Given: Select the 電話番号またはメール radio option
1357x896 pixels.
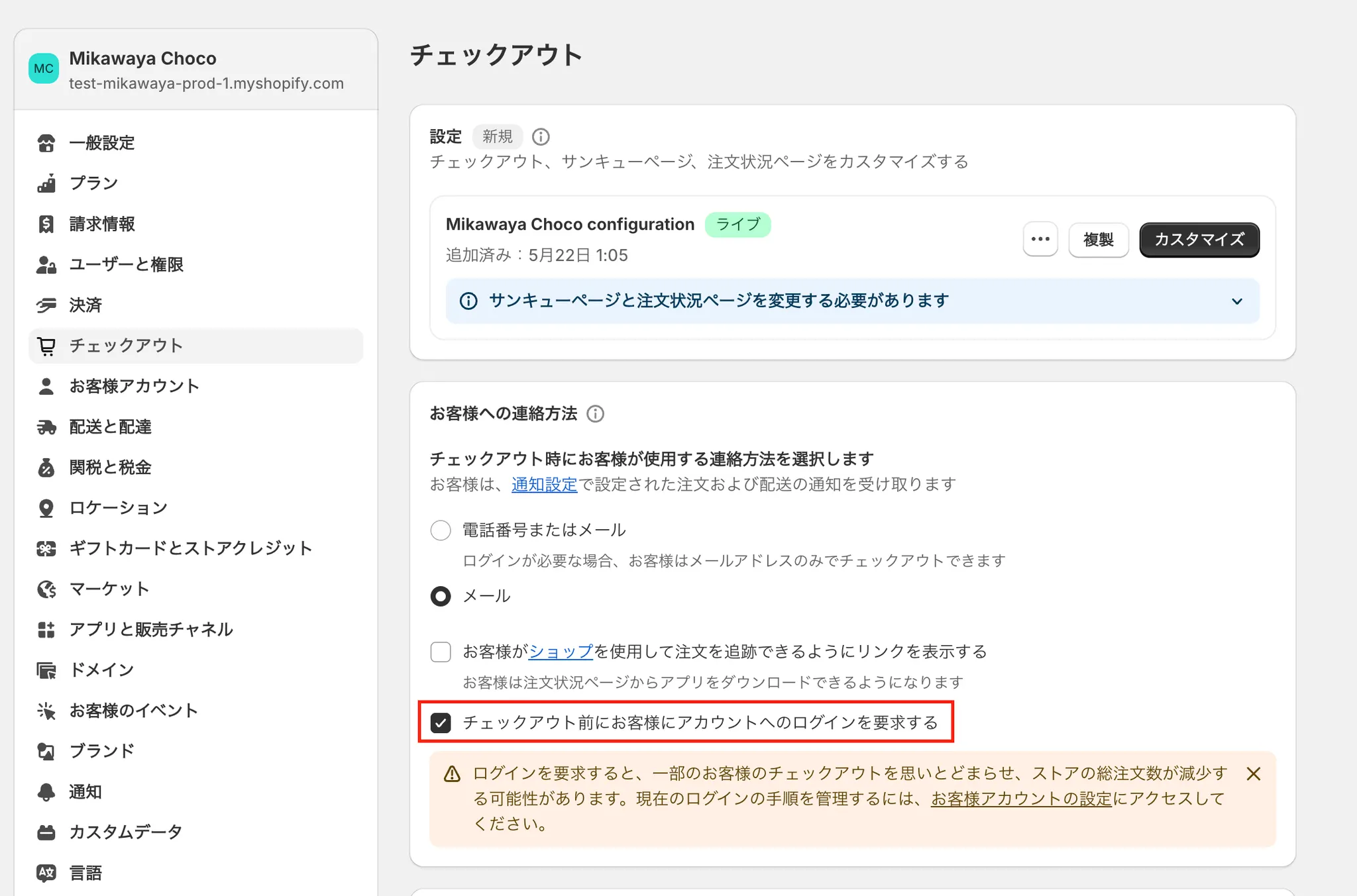Looking at the screenshot, I should 441,530.
